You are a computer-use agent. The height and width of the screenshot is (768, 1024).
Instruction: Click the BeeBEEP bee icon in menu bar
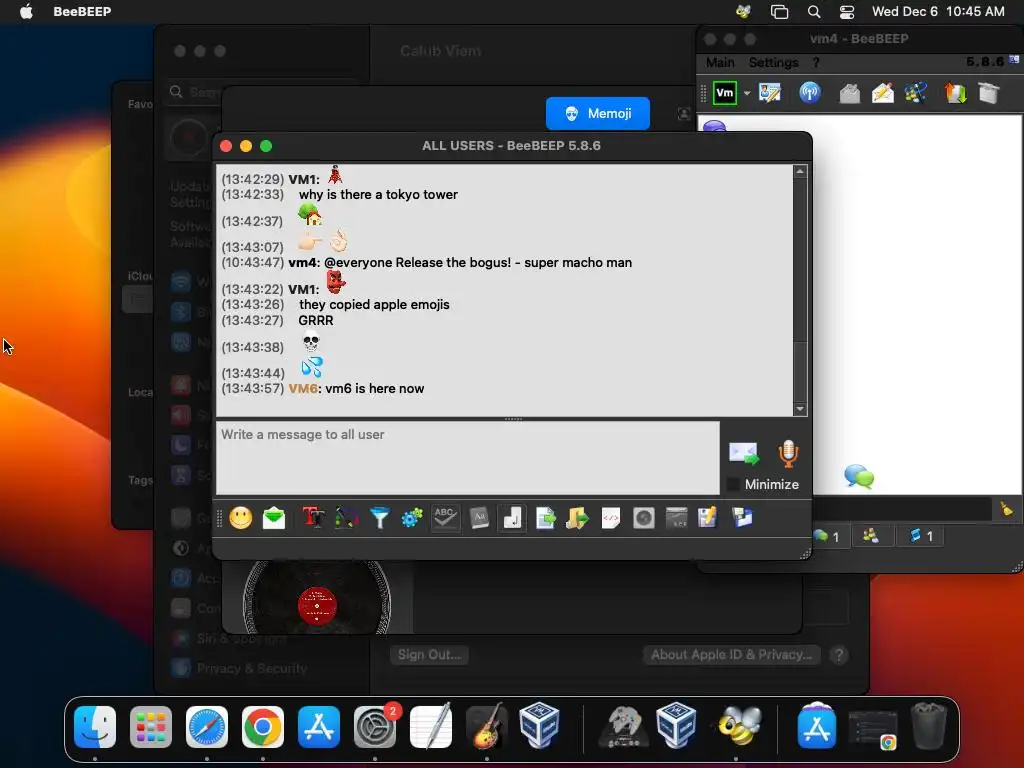coord(743,11)
